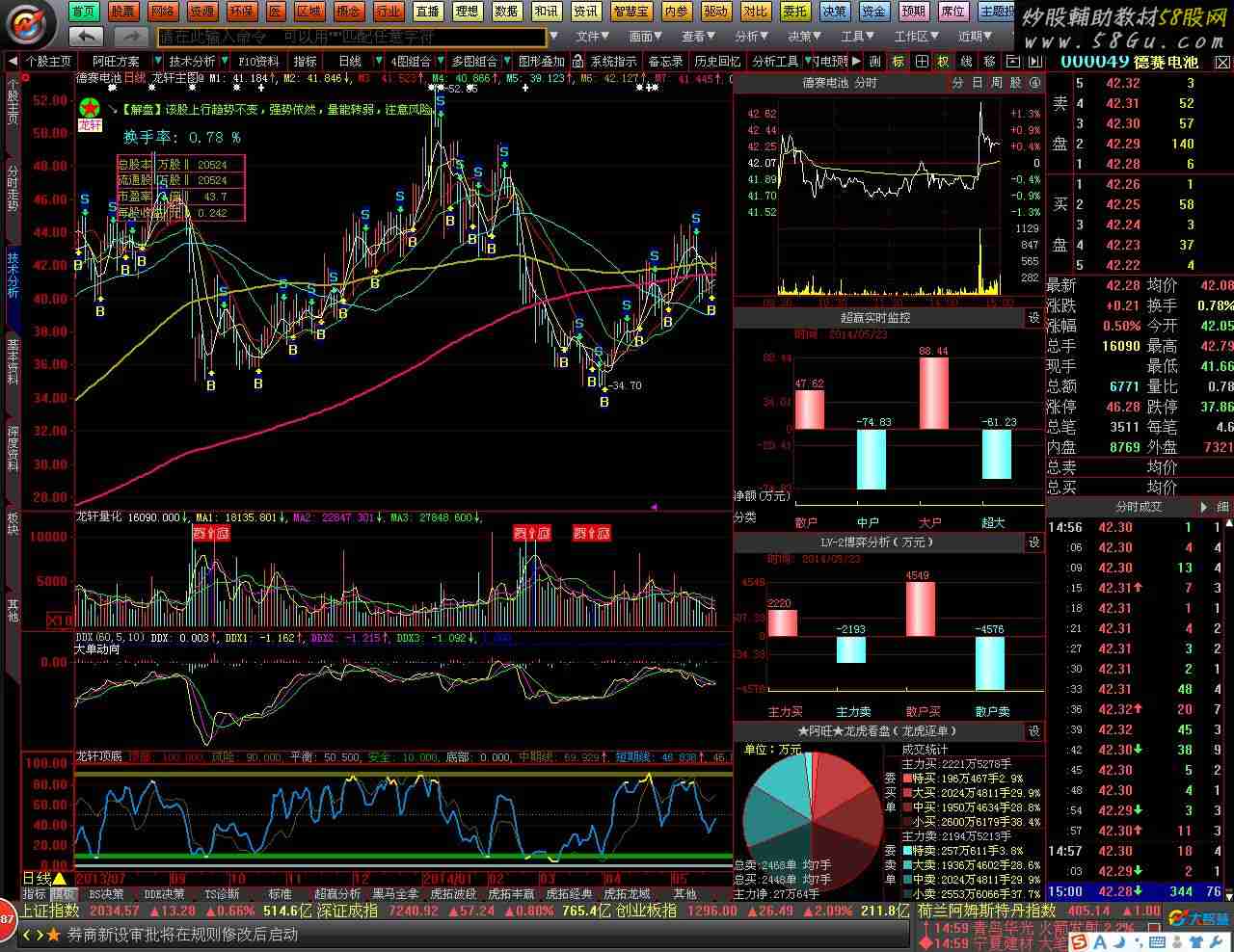
Task: Open the 工具 dropdown menu
Action: click(857, 37)
